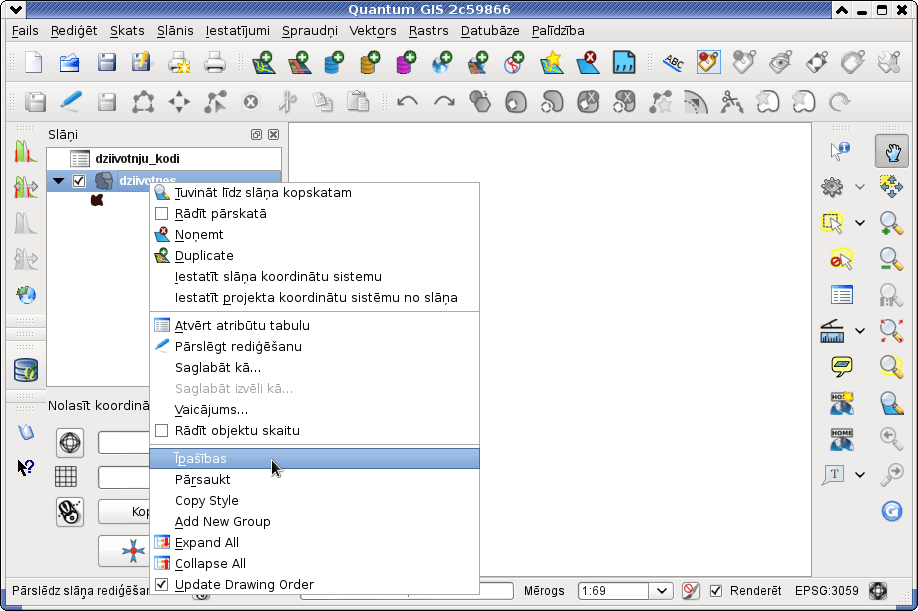
Task: Click the Zoom full extent icon
Action: [891, 331]
